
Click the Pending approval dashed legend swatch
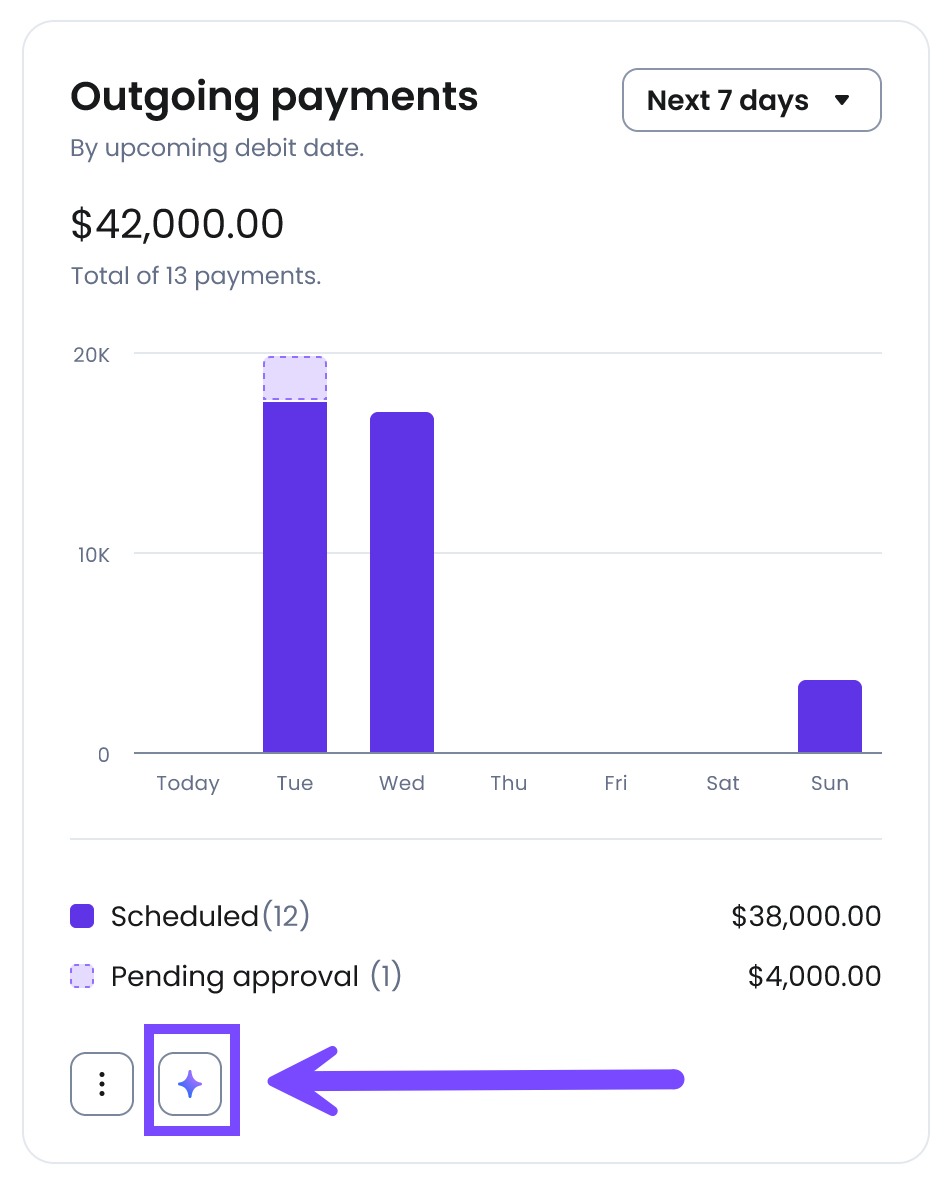pyautogui.click(x=82, y=976)
